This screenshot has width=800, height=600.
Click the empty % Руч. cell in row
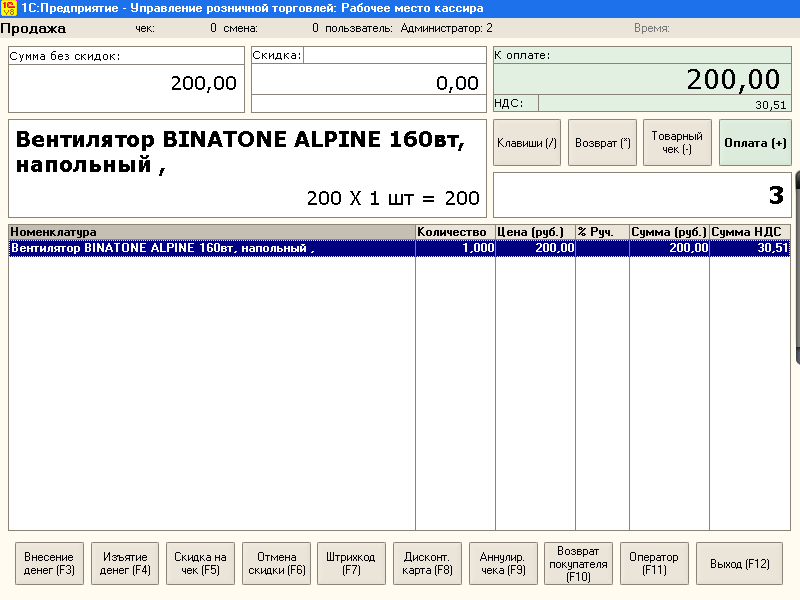click(x=603, y=248)
